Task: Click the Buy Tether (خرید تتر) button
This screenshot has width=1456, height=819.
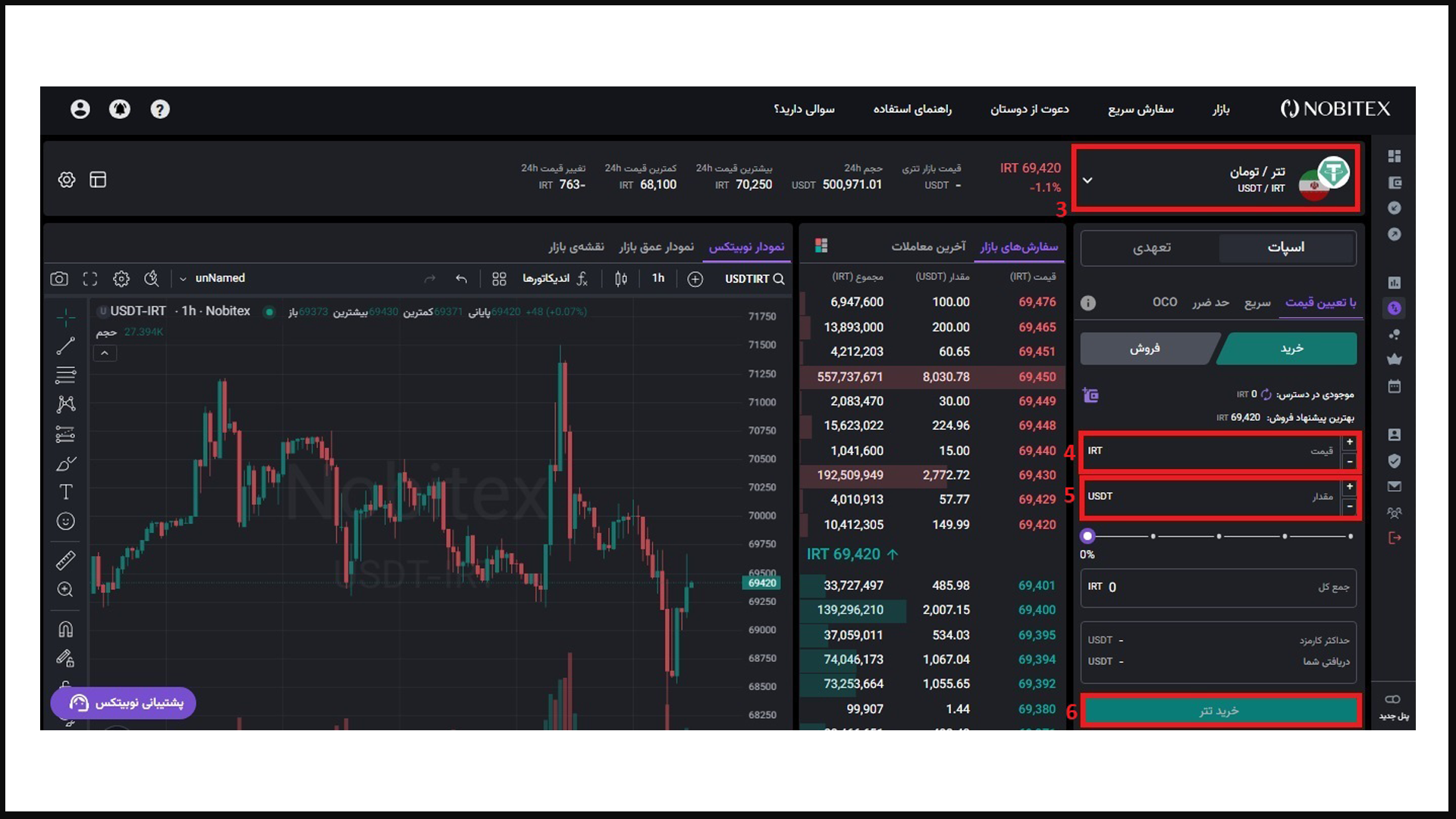Action: [1219, 711]
